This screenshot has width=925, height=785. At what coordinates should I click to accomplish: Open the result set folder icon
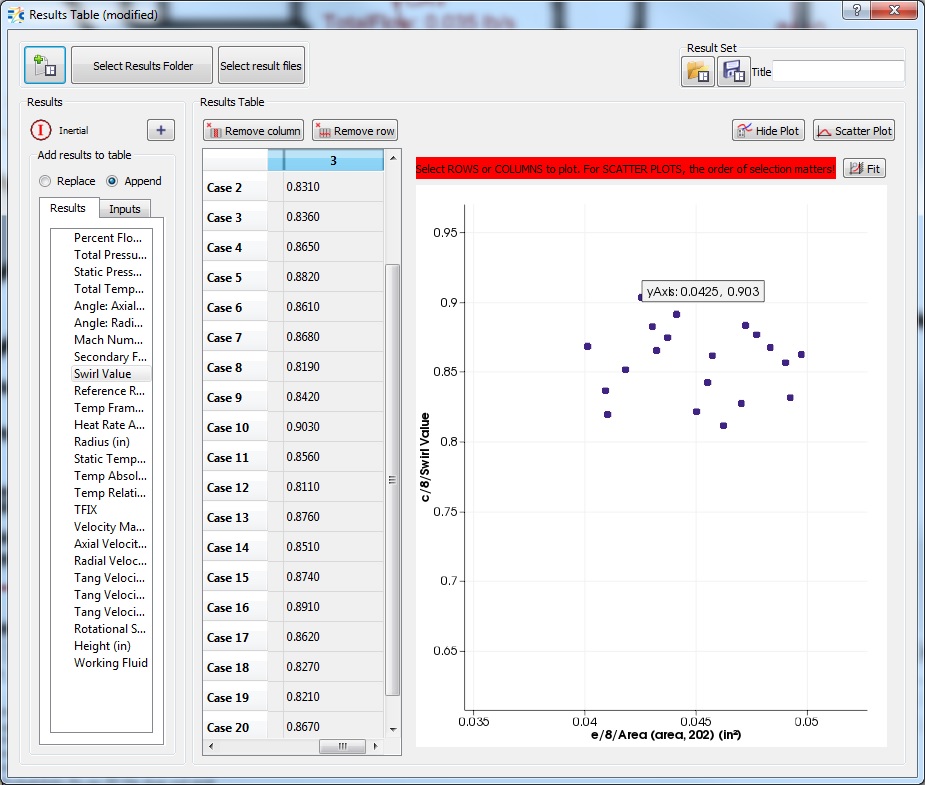tap(697, 72)
